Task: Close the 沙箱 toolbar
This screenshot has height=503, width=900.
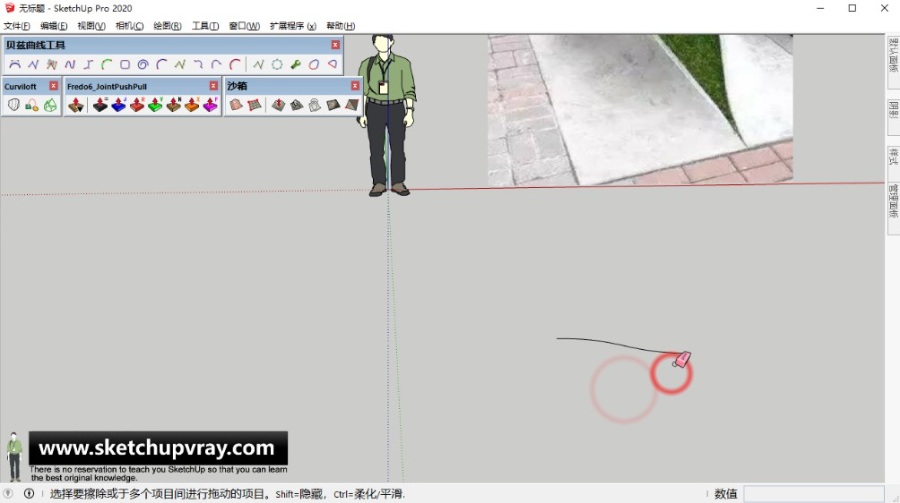Action: pyautogui.click(x=355, y=86)
